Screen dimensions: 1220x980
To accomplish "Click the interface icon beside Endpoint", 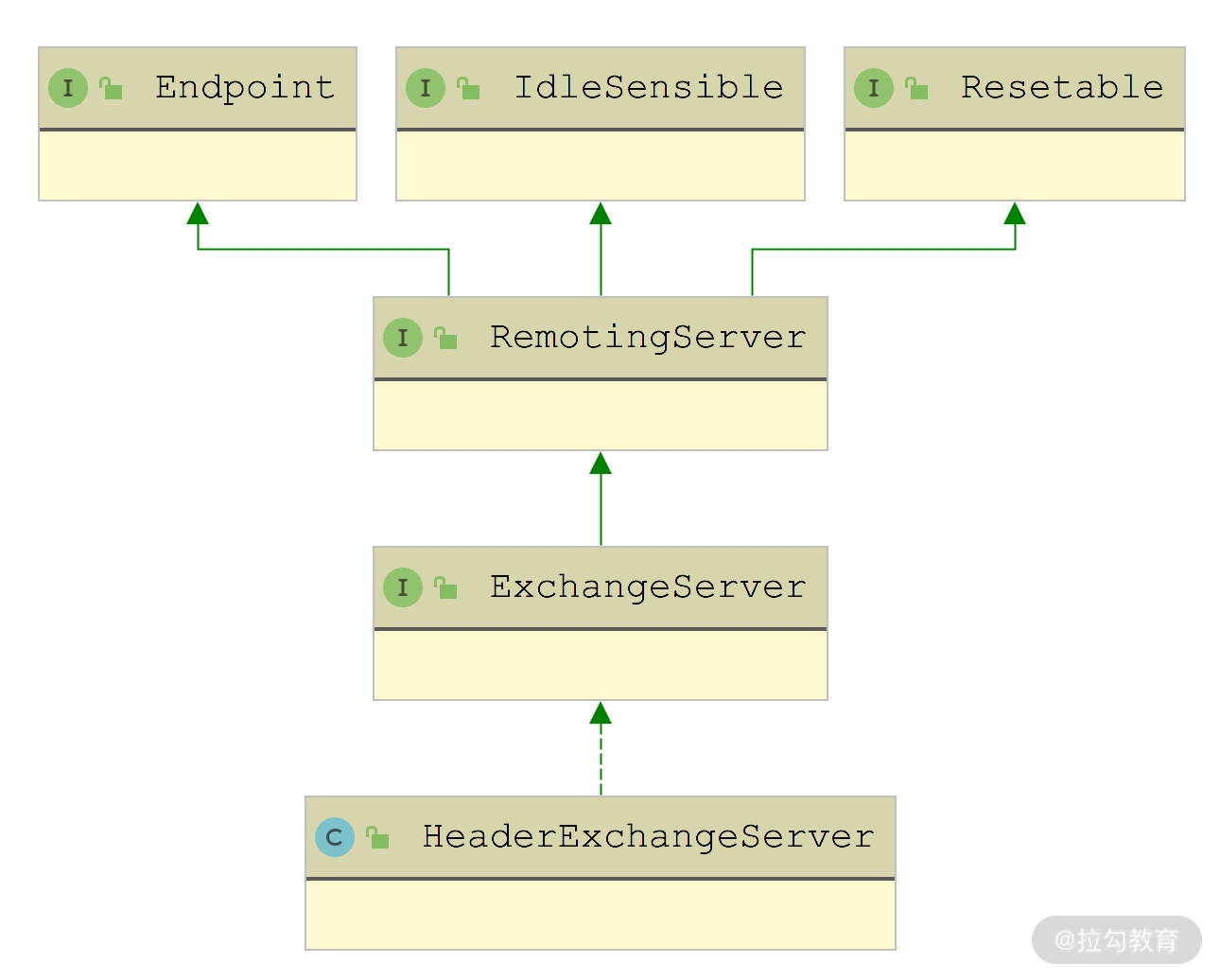I will click(68, 88).
